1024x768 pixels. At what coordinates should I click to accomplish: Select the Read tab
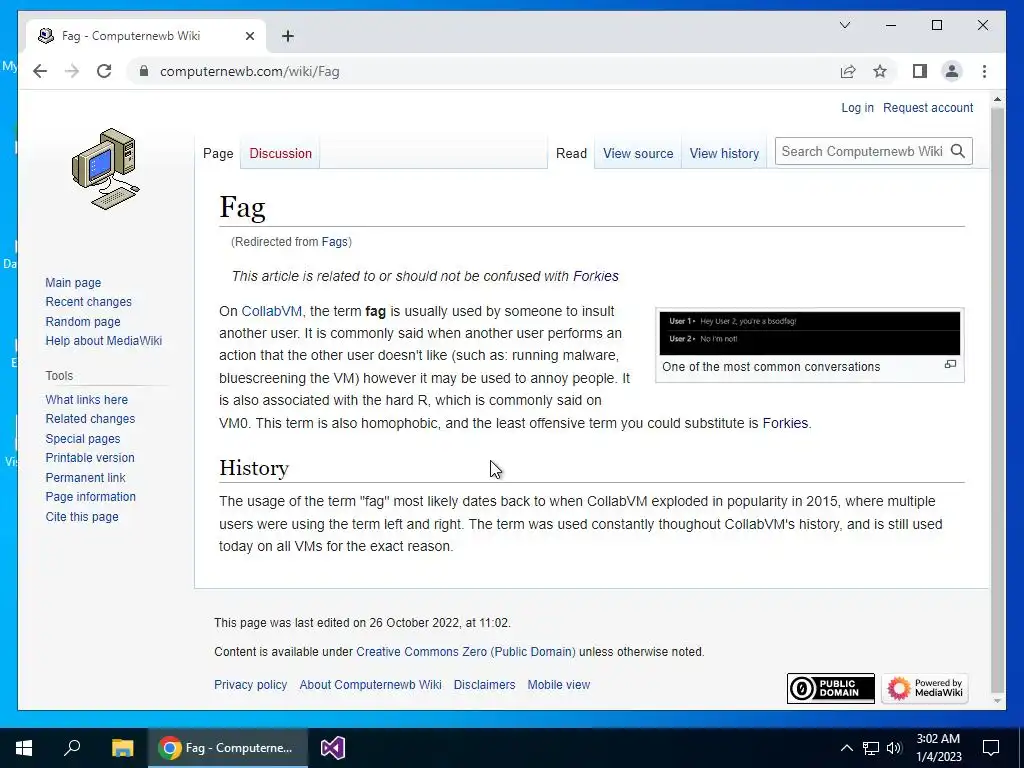(x=571, y=153)
